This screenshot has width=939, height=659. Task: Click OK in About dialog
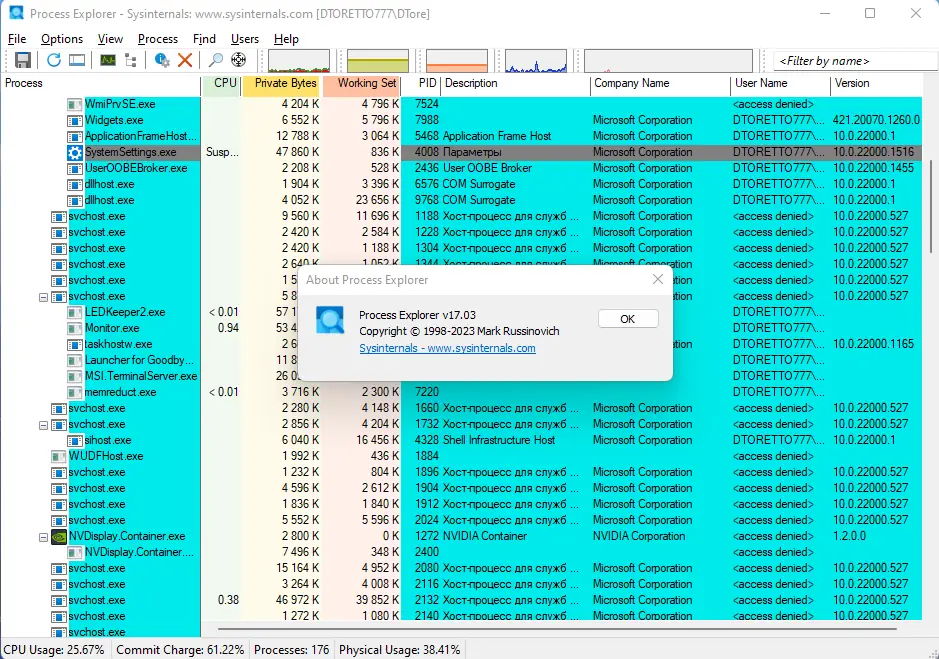pyautogui.click(x=628, y=319)
